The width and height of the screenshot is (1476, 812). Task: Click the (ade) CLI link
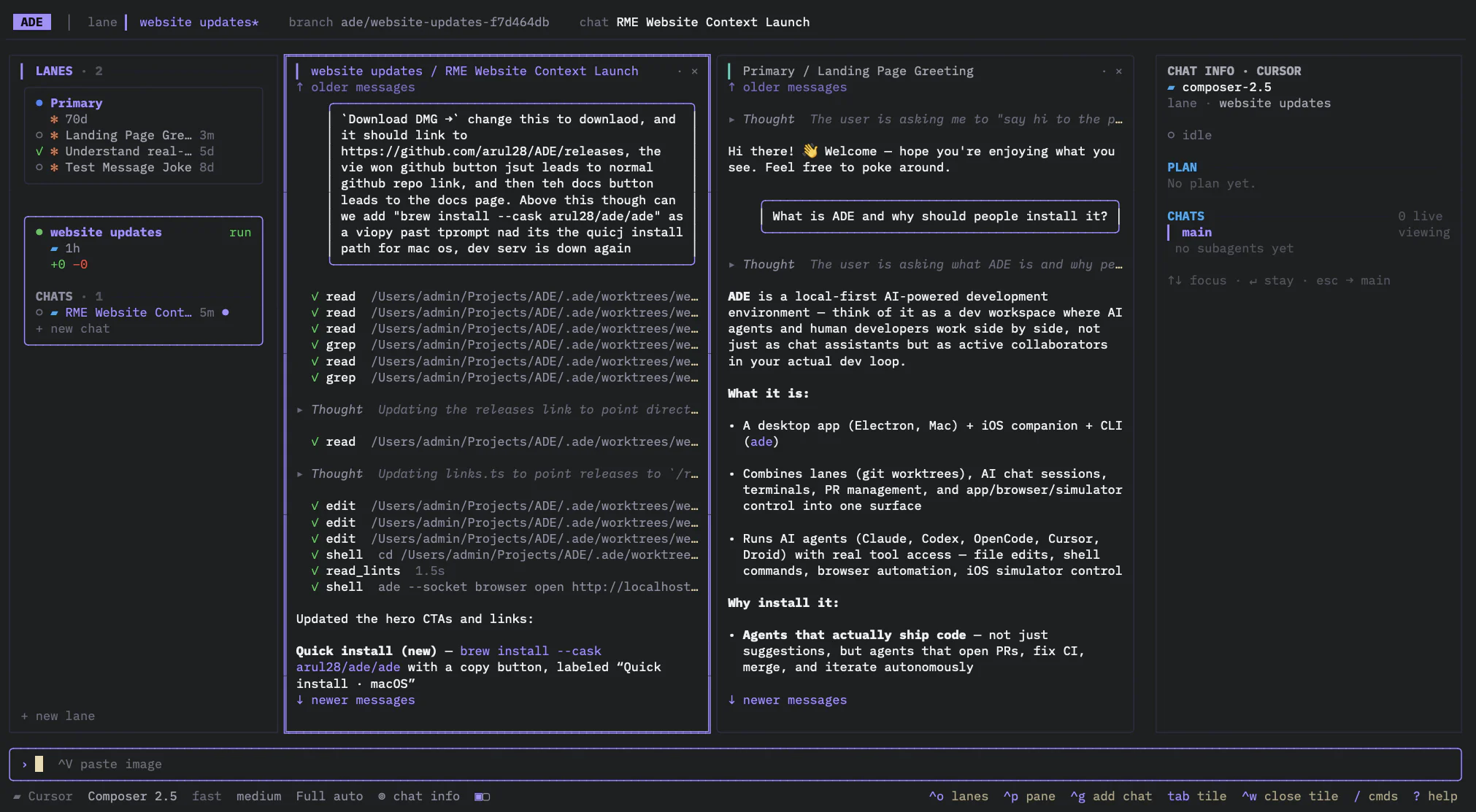click(x=761, y=441)
